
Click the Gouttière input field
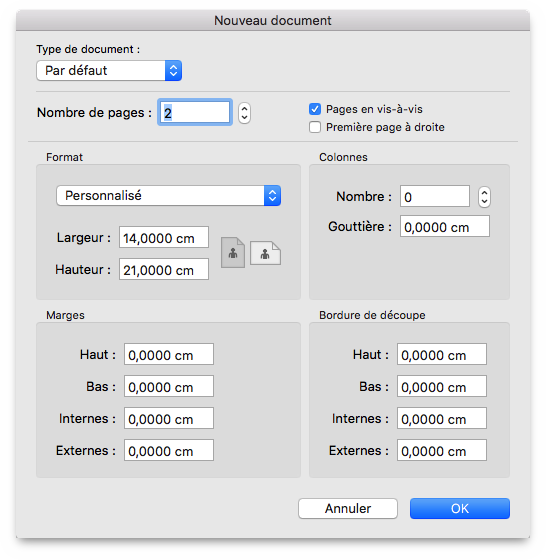[x=445, y=226]
